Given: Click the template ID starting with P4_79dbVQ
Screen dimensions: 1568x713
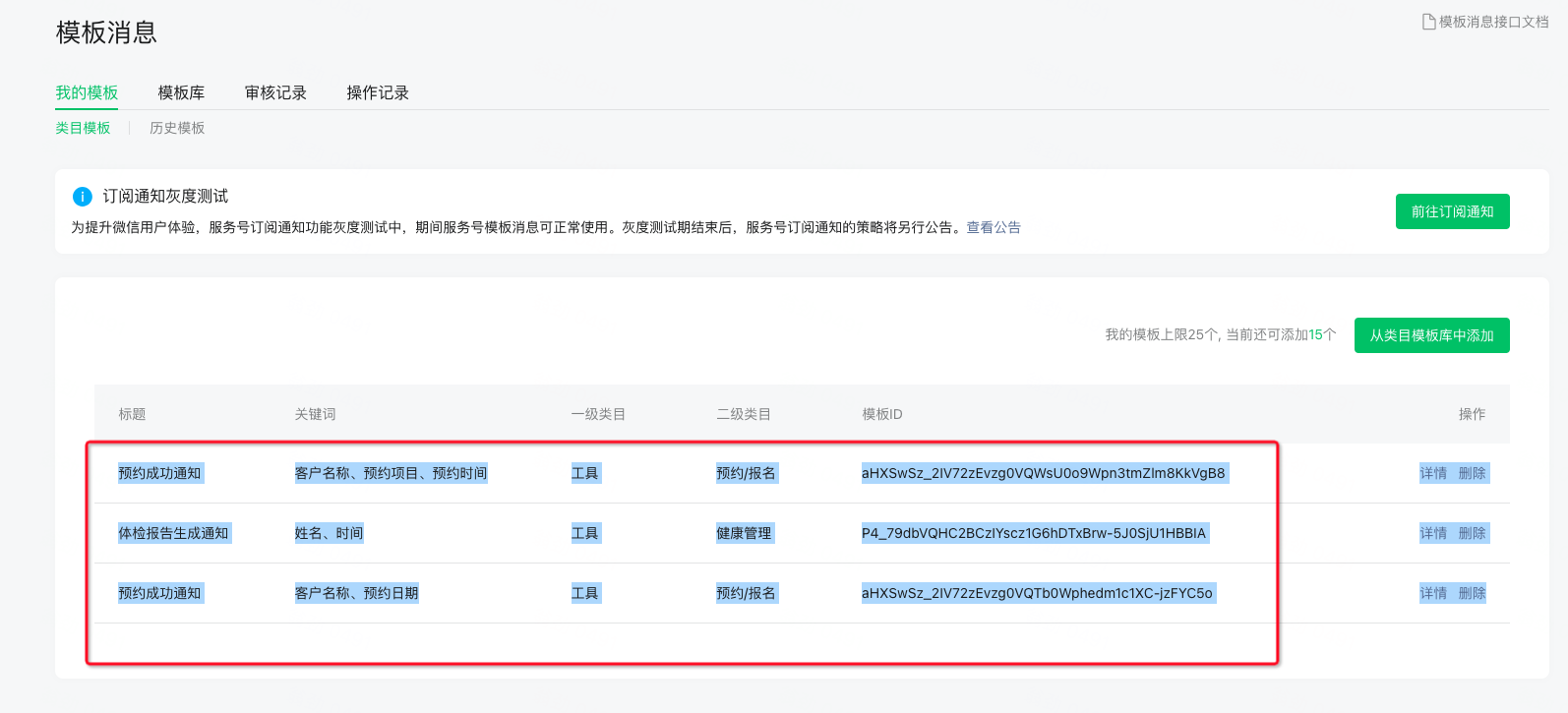Looking at the screenshot, I should click(1033, 533).
